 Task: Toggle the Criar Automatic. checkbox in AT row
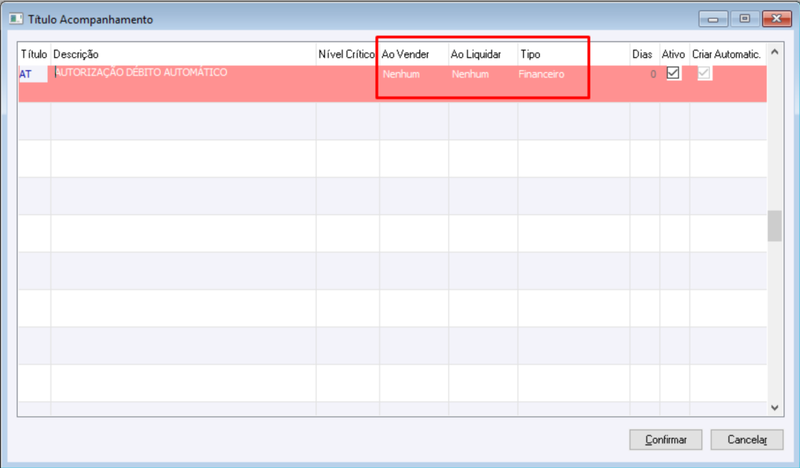704,73
